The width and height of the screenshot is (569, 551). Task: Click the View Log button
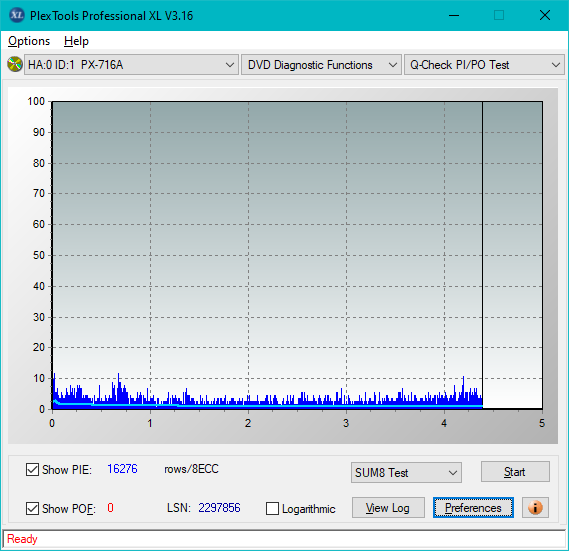tap(388, 508)
